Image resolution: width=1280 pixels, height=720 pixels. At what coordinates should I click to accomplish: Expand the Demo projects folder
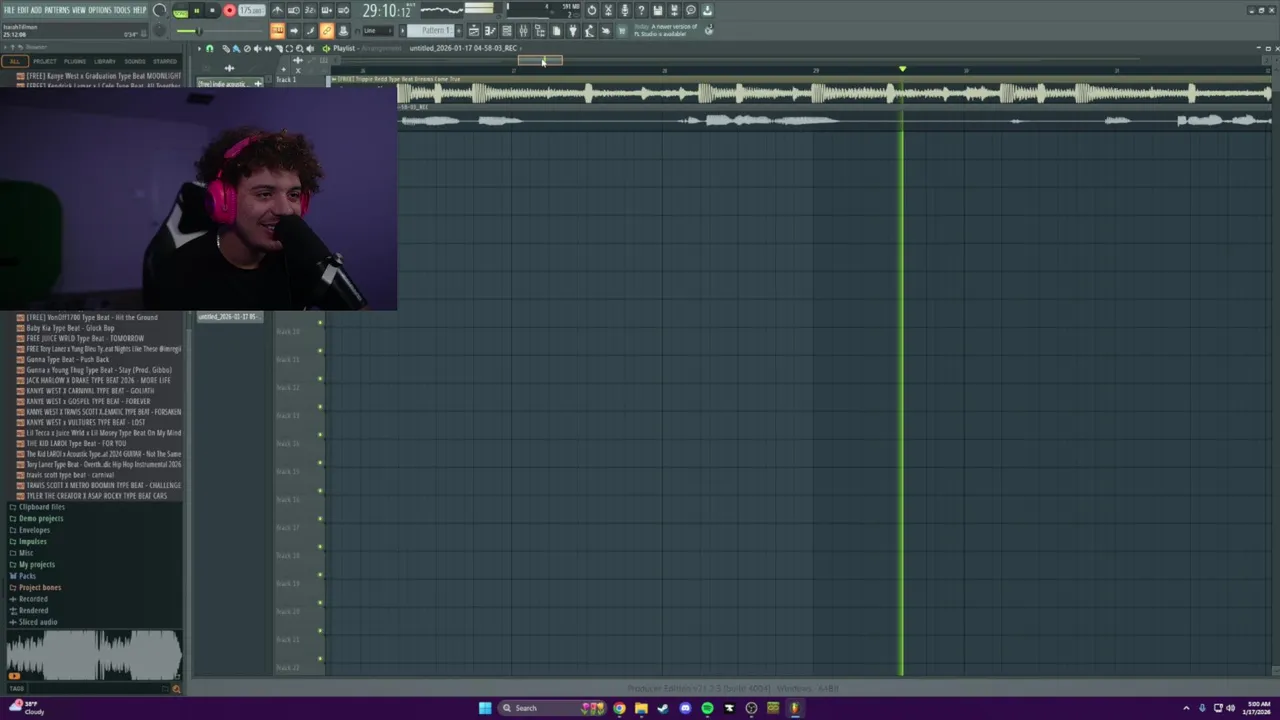click(40, 518)
